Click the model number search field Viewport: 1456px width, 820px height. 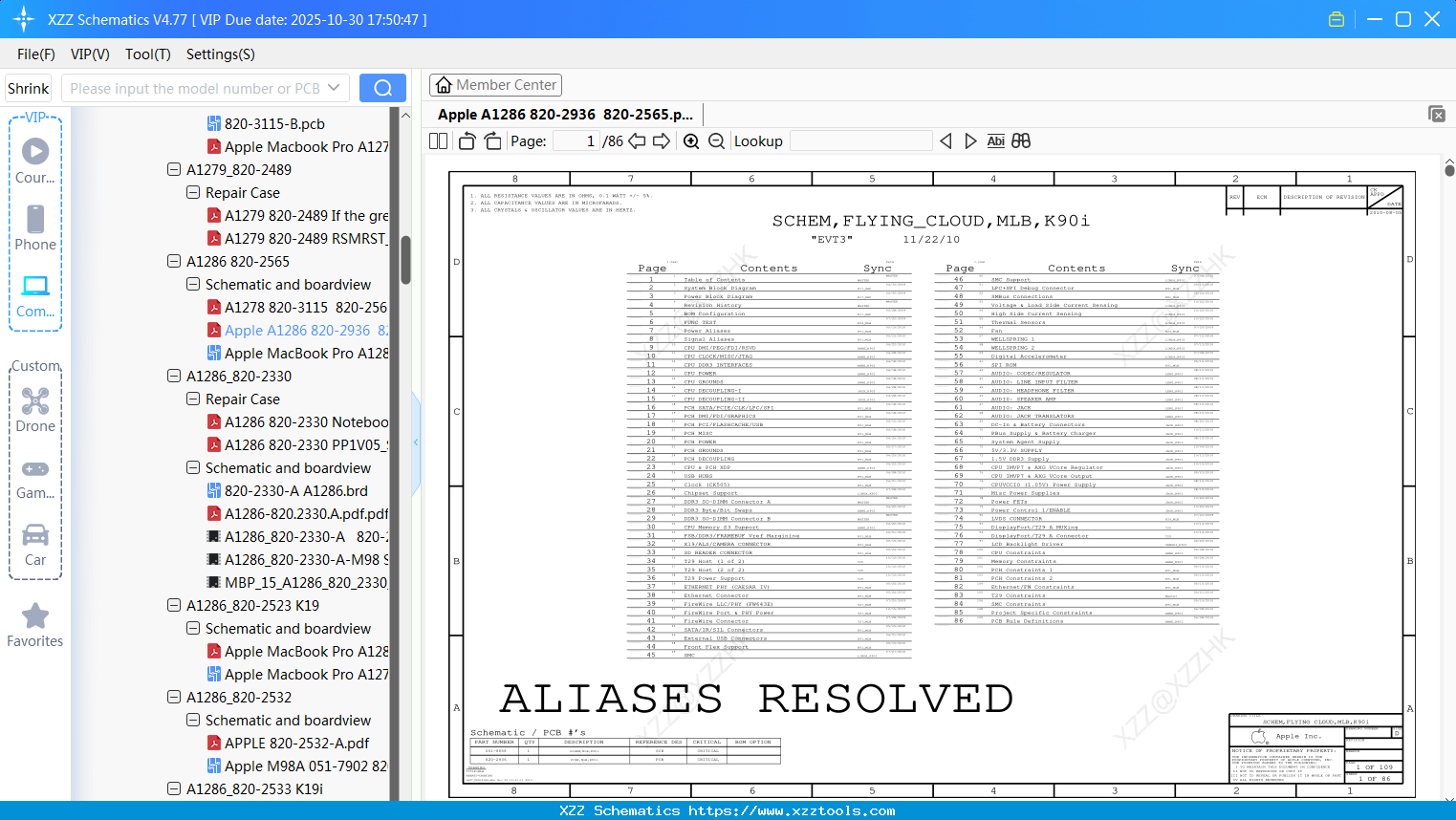coord(194,88)
